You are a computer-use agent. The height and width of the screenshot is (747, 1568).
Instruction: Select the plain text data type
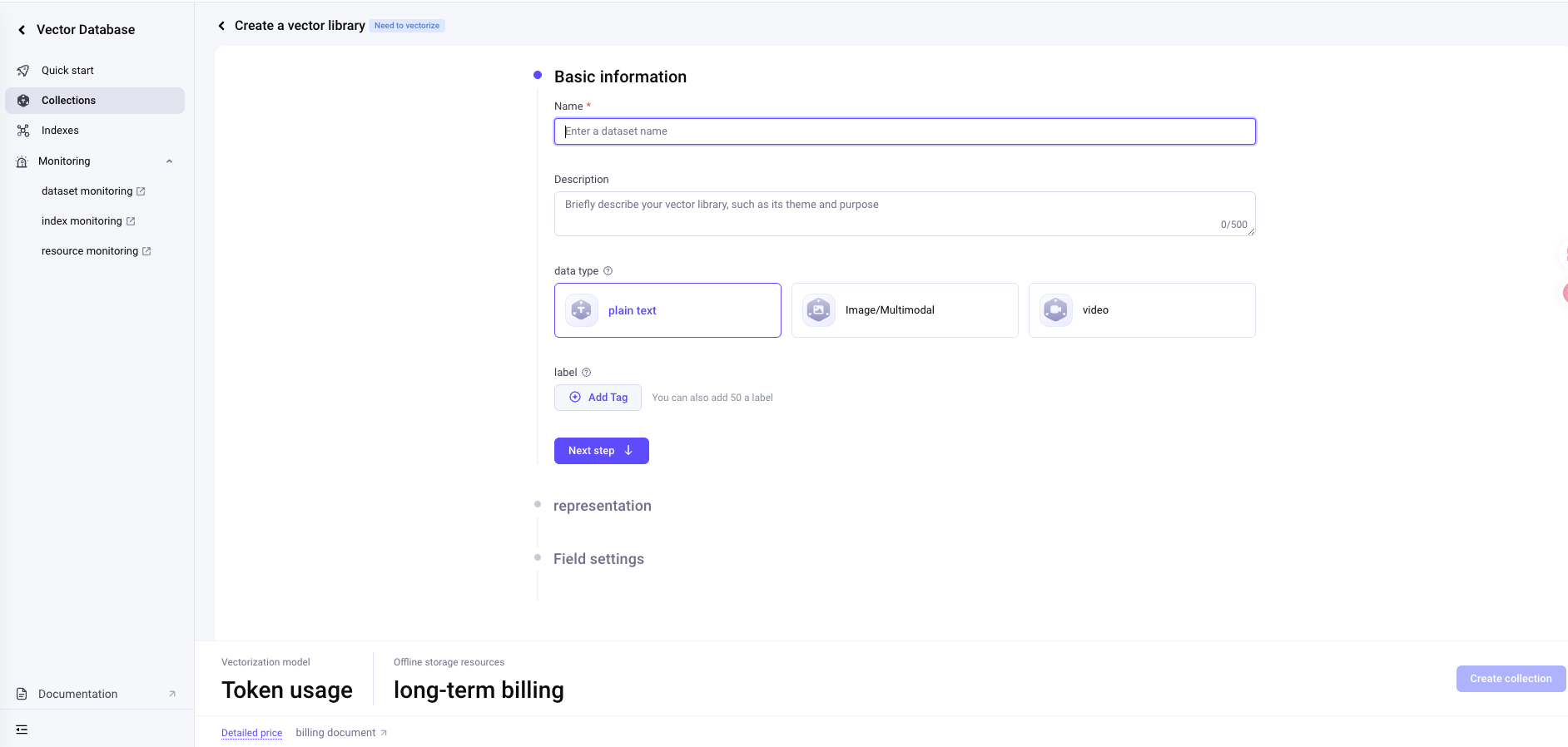(667, 310)
